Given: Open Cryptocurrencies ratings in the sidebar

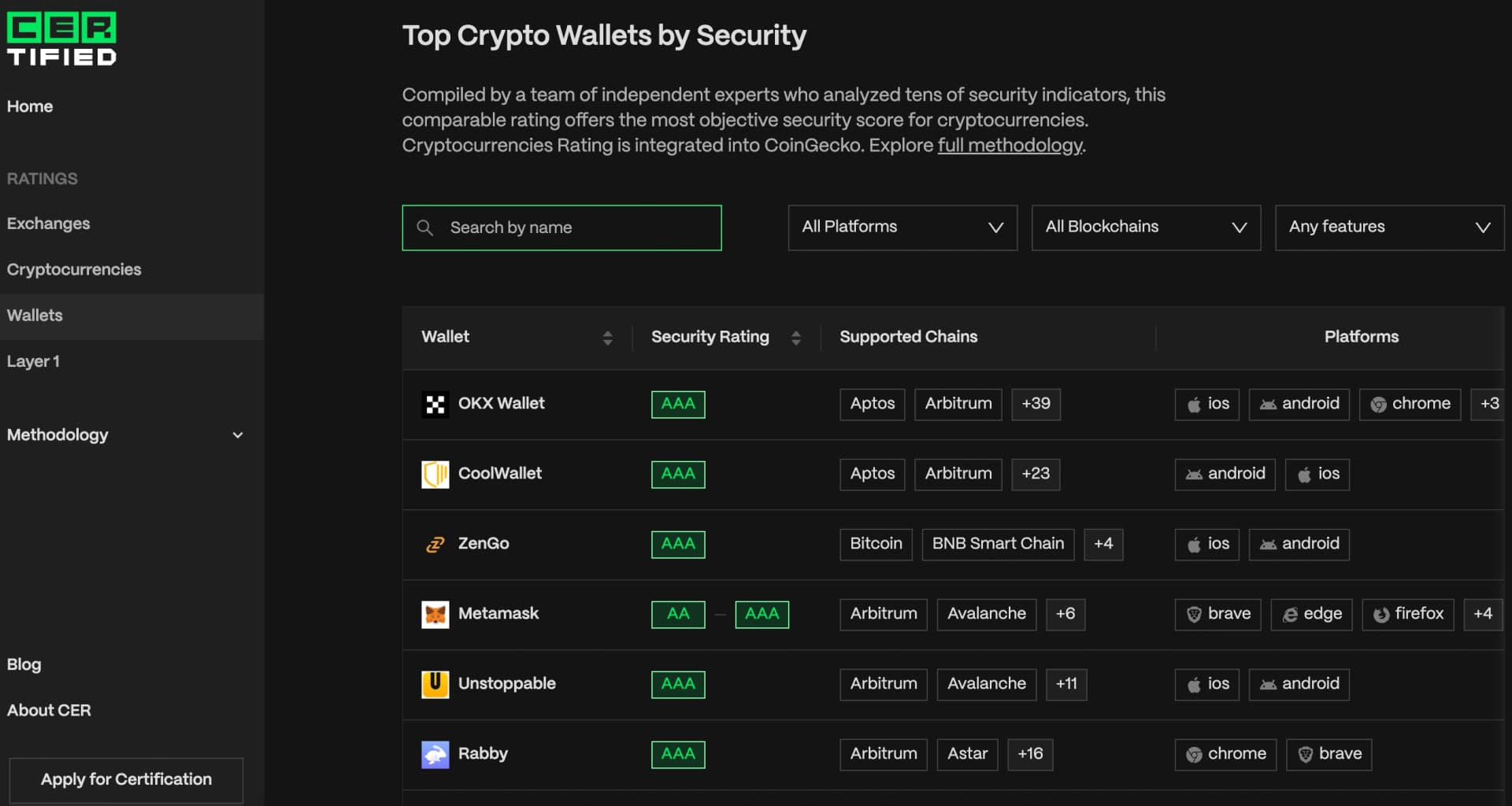Looking at the screenshot, I should tap(74, 269).
